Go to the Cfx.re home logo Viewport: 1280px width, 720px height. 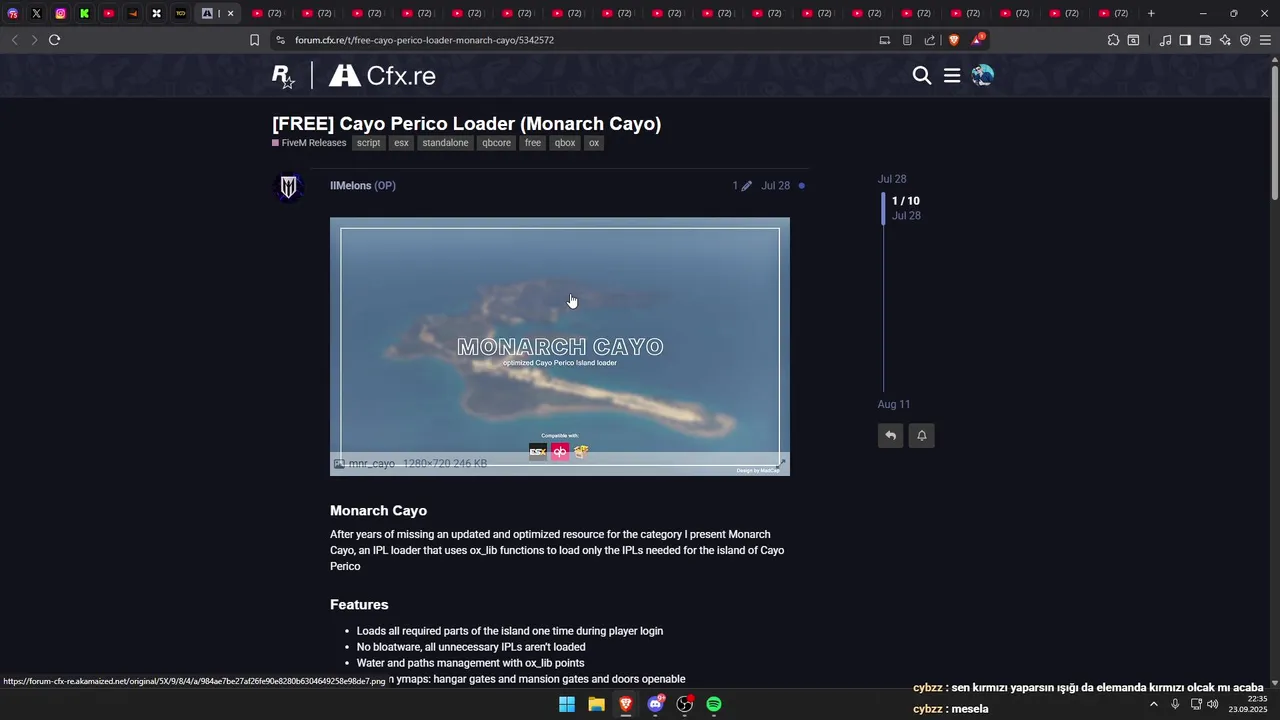point(382,76)
